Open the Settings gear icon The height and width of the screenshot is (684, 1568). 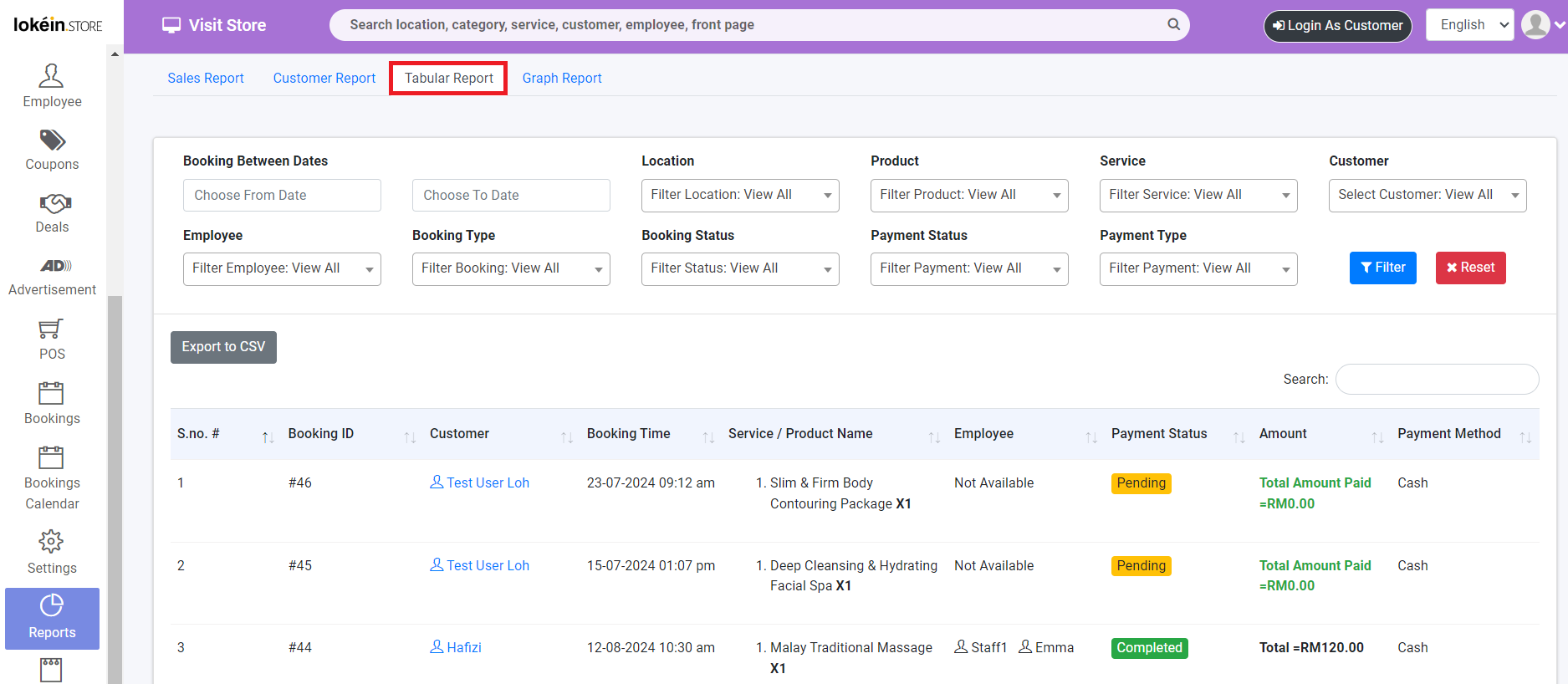click(x=51, y=541)
